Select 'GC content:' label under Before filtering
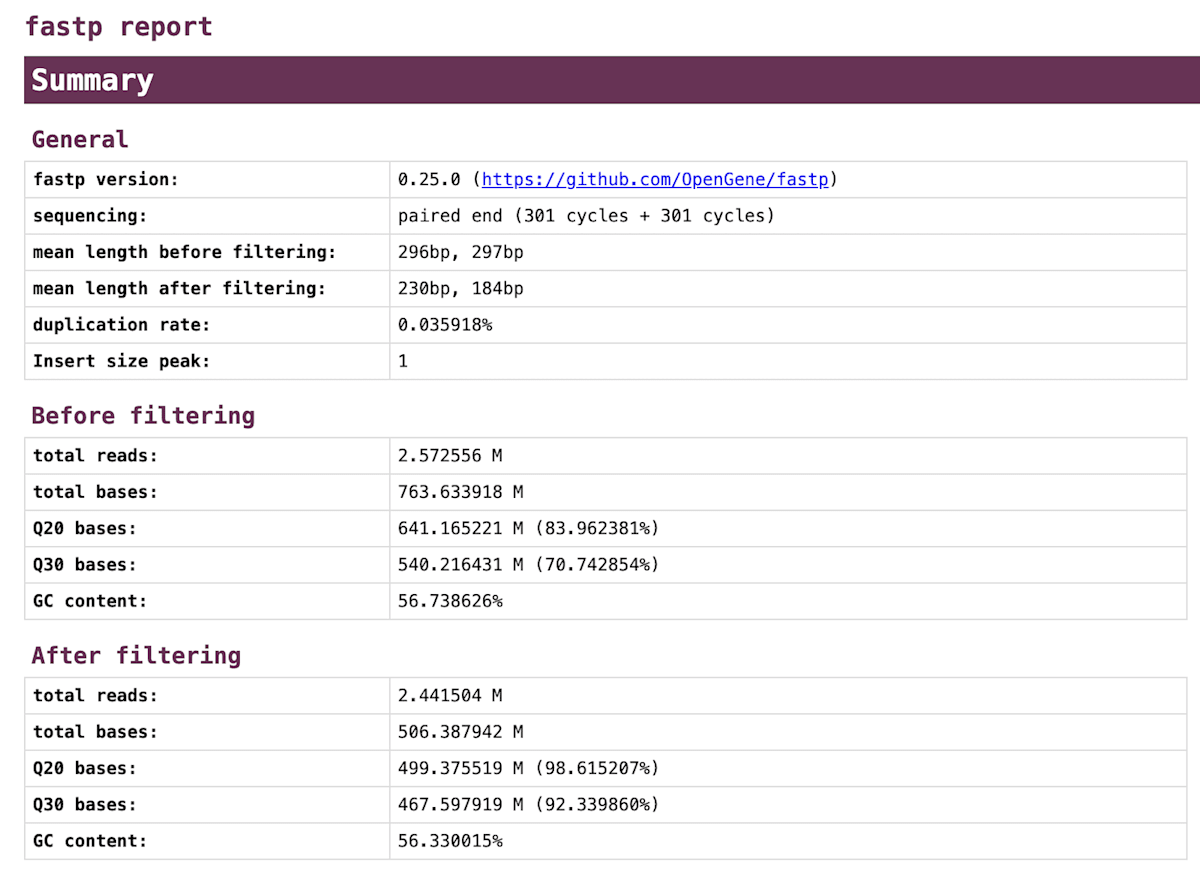This screenshot has height=876, width=1200. [x=90, y=601]
